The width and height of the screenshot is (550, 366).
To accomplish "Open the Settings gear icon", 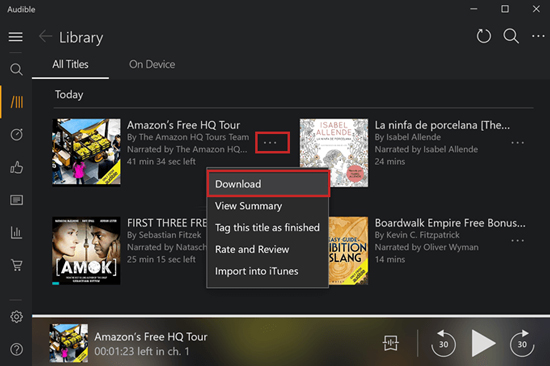I will (x=16, y=317).
